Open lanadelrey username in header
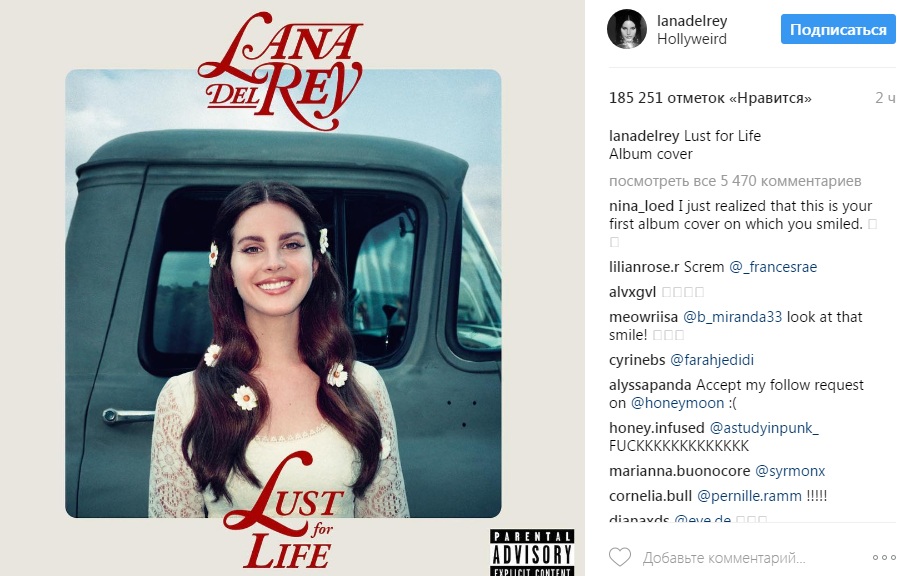Viewport: 901px width, 576px height. point(692,21)
